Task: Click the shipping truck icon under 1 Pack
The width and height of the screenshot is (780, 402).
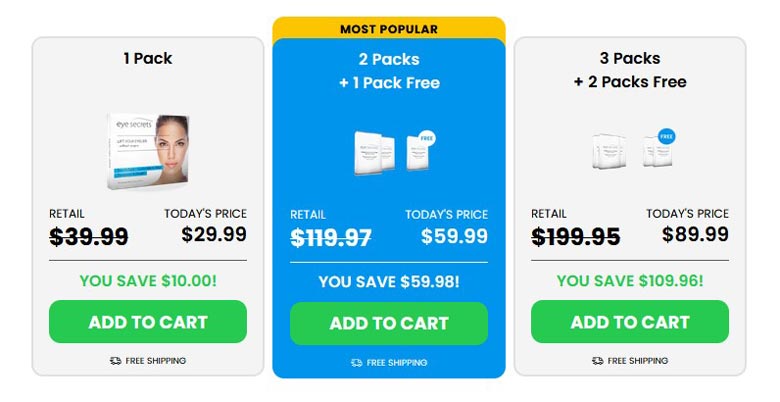Action: (115, 361)
